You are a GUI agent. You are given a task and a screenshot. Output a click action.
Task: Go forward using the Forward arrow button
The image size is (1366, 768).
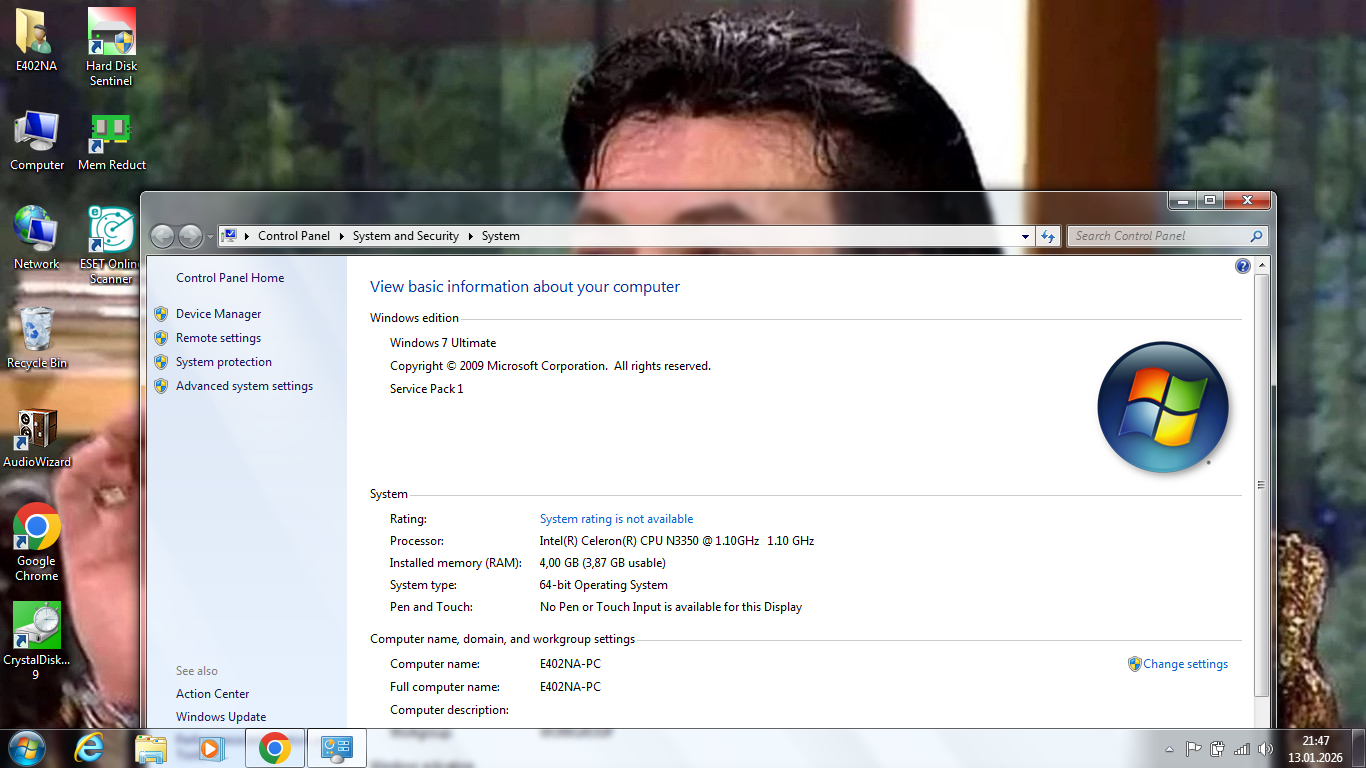point(190,236)
